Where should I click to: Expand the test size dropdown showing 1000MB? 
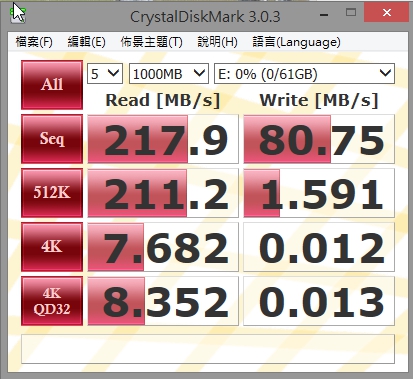click(169, 73)
